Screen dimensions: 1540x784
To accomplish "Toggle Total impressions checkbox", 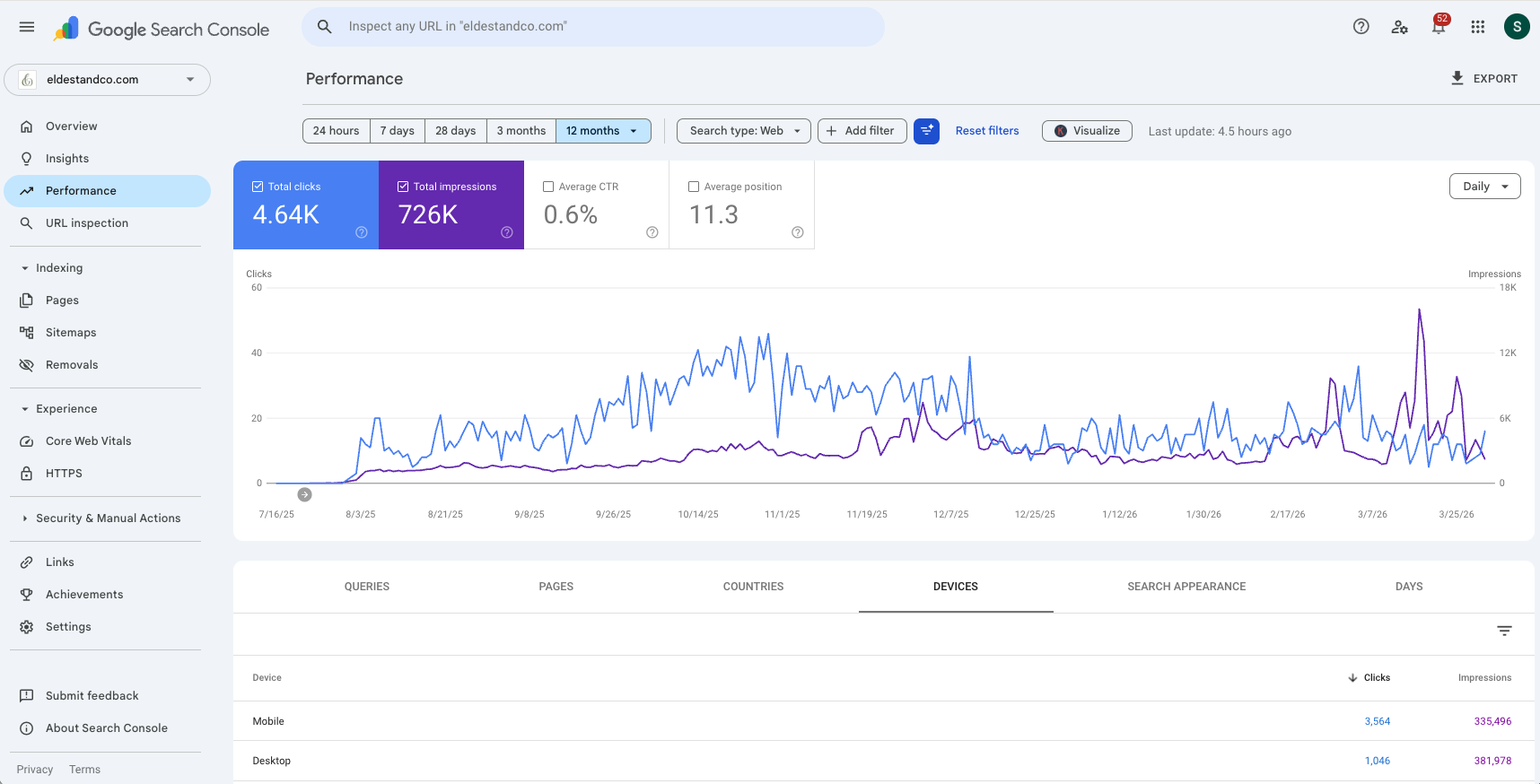I will click(403, 187).
